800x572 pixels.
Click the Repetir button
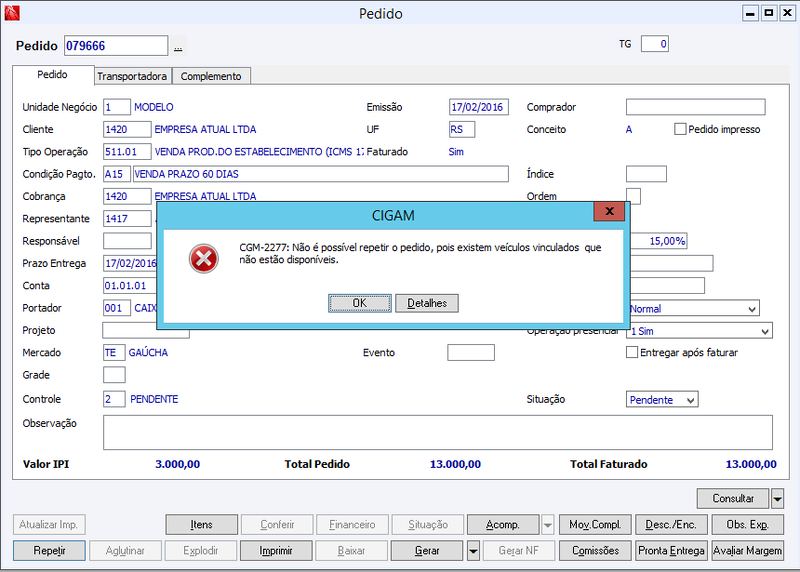49,551
